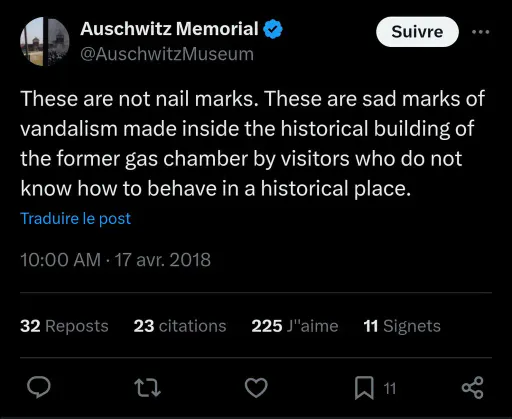Open the share icon options

473,388
